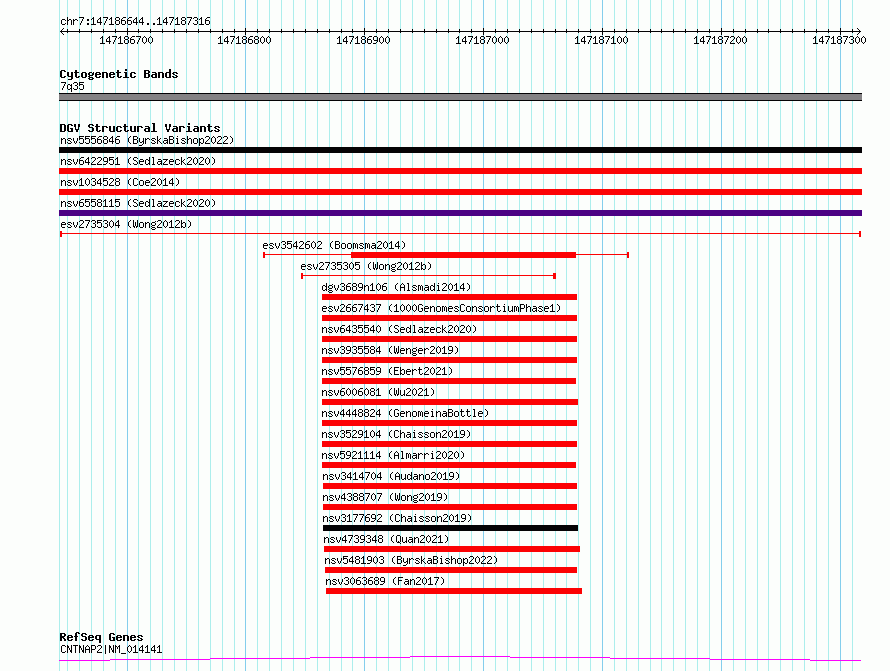The height and width of the screenshot is (671, 890).
Task: Click the thick bar under esv3542602
Action: (463, 255)
